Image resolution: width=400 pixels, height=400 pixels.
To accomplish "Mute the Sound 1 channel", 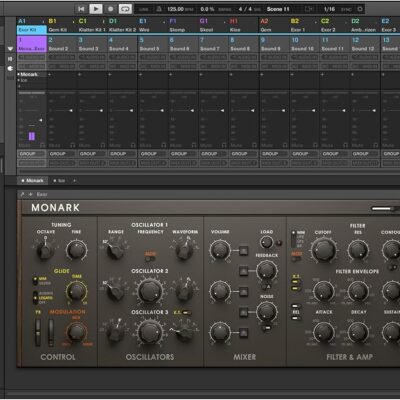I will 24,146.
